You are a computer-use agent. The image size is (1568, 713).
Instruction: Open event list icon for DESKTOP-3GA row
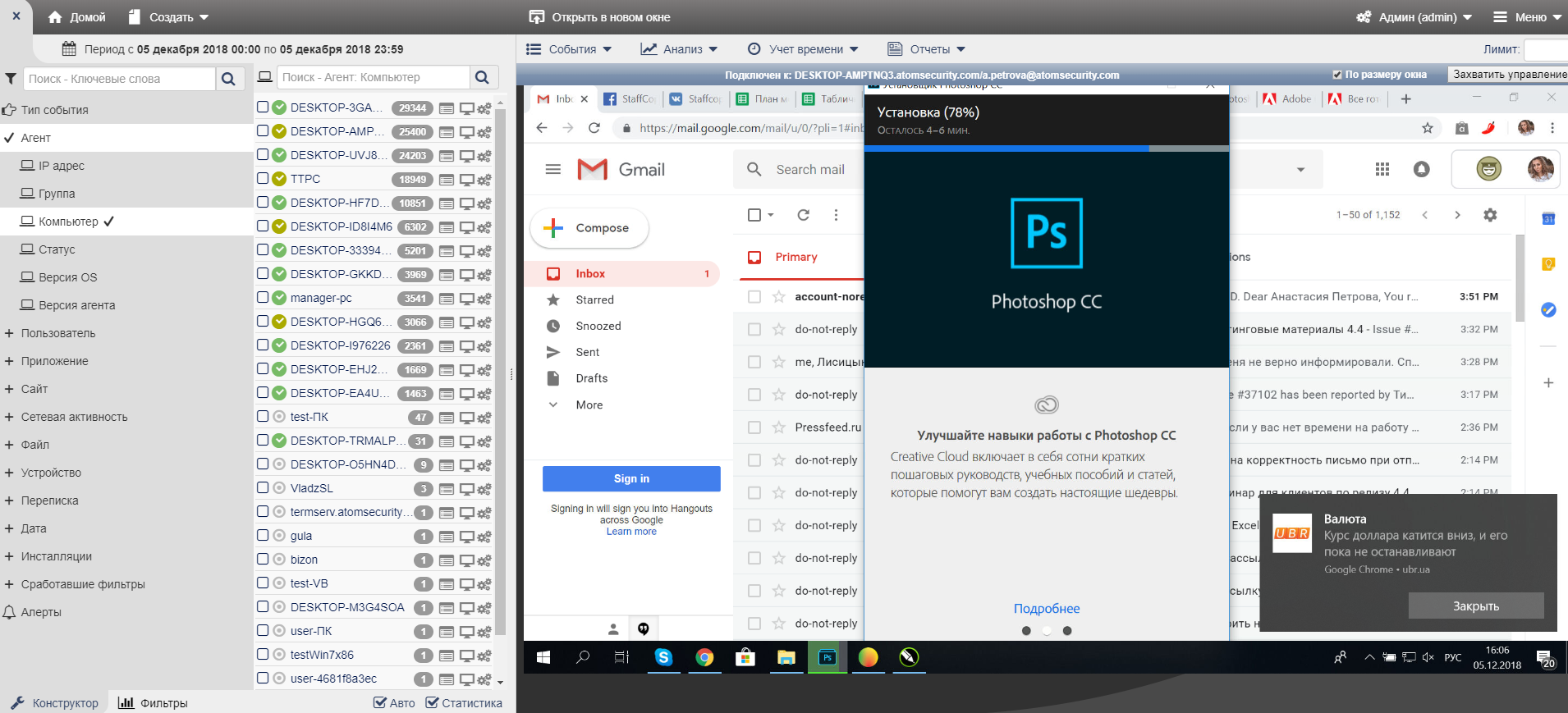click(x=447, y=108)
